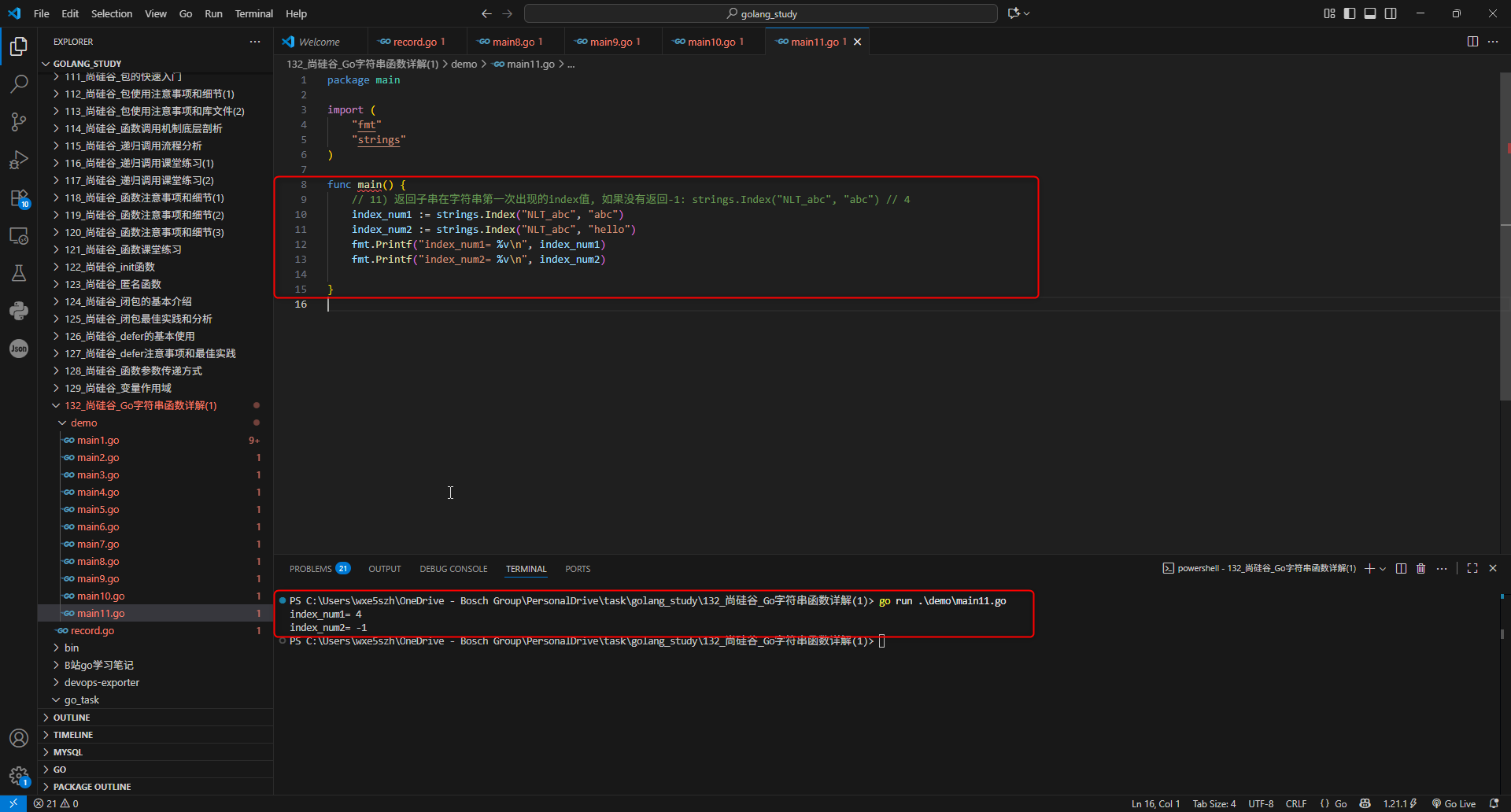This screenshot has height=812, width=1511.
Task: Open the Copilot chat icon in title bar
Action: pos(1014,13)
